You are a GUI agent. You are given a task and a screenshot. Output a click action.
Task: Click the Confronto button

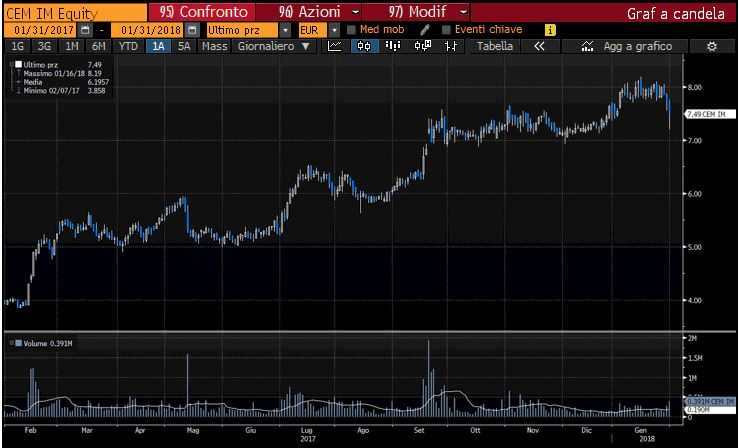pos(202,12)
